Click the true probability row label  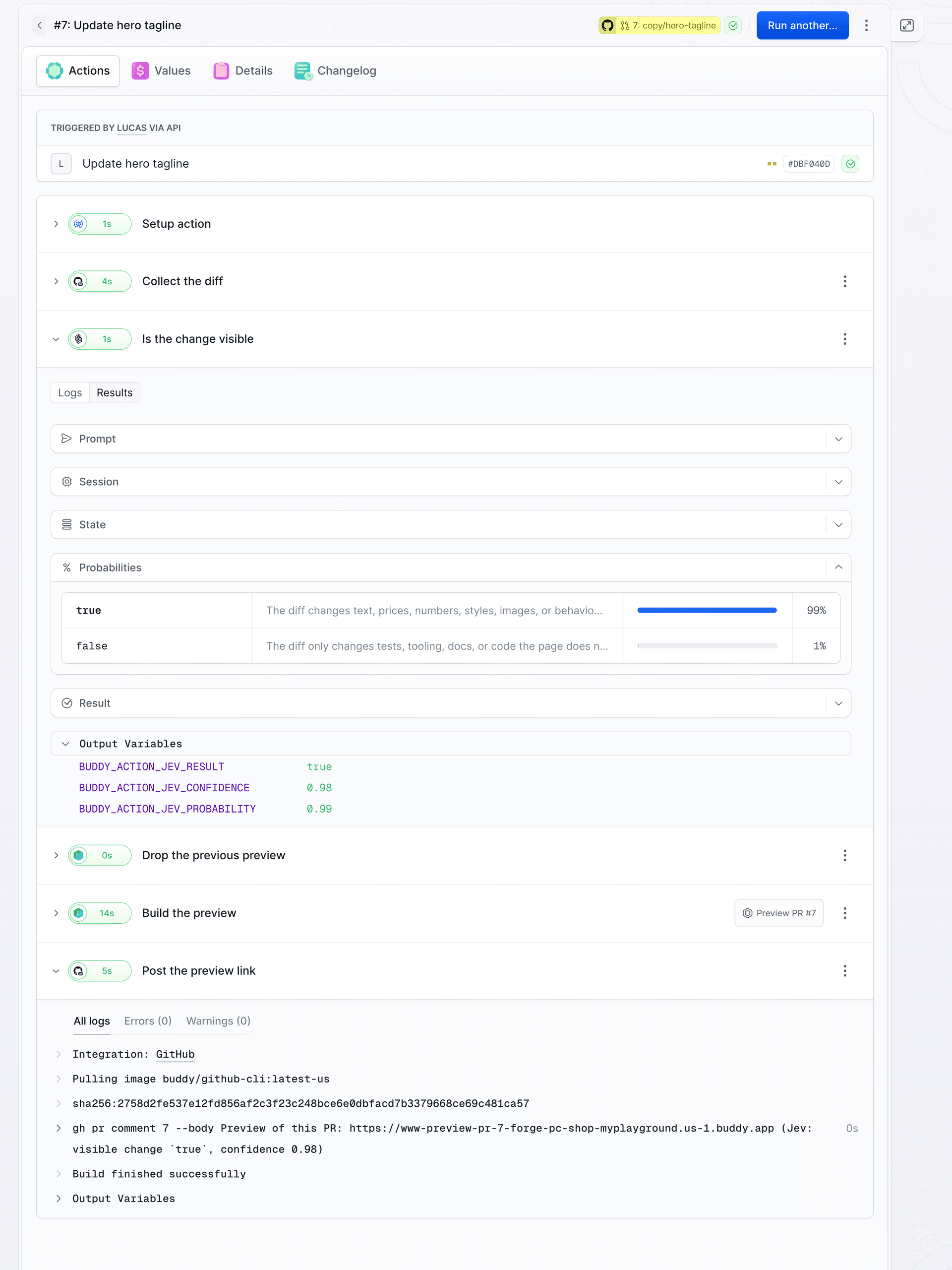coord(88,611)
